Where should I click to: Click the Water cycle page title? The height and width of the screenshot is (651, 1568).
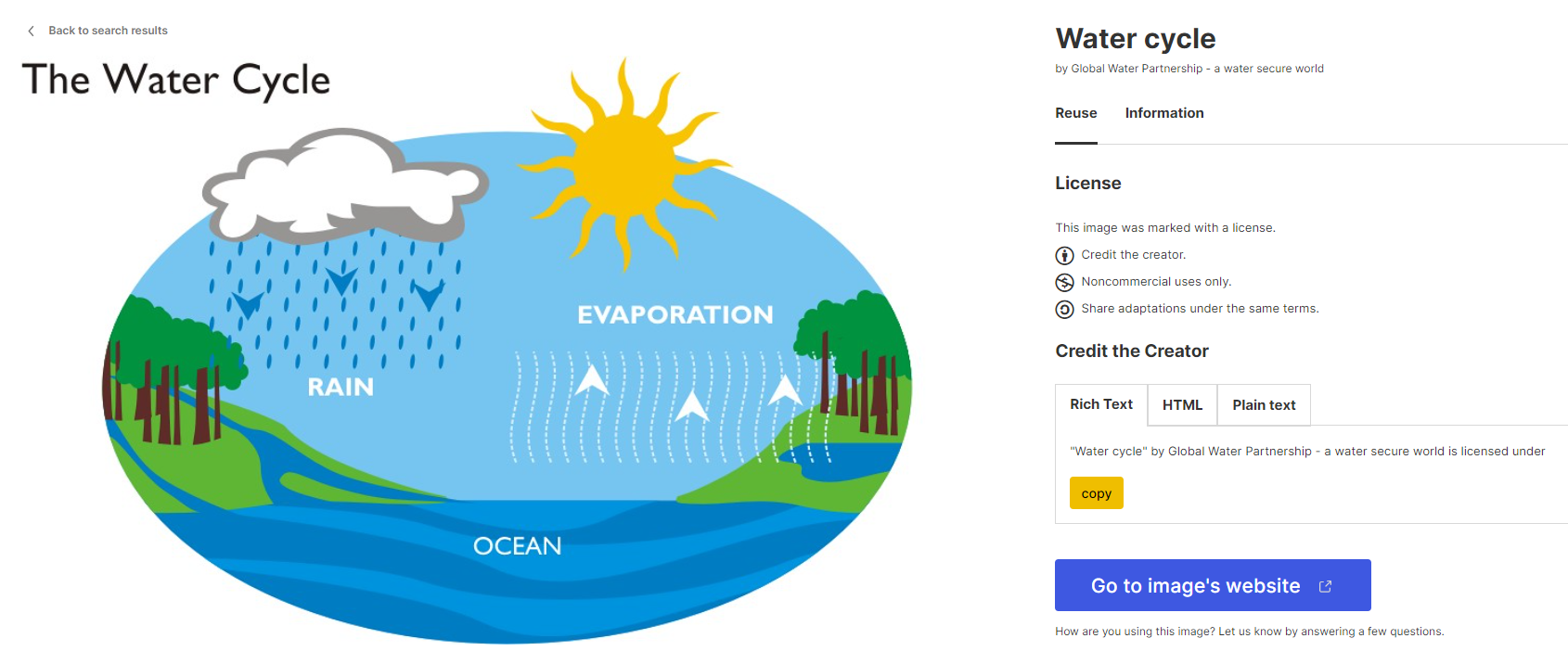[x=1135, y=39]
